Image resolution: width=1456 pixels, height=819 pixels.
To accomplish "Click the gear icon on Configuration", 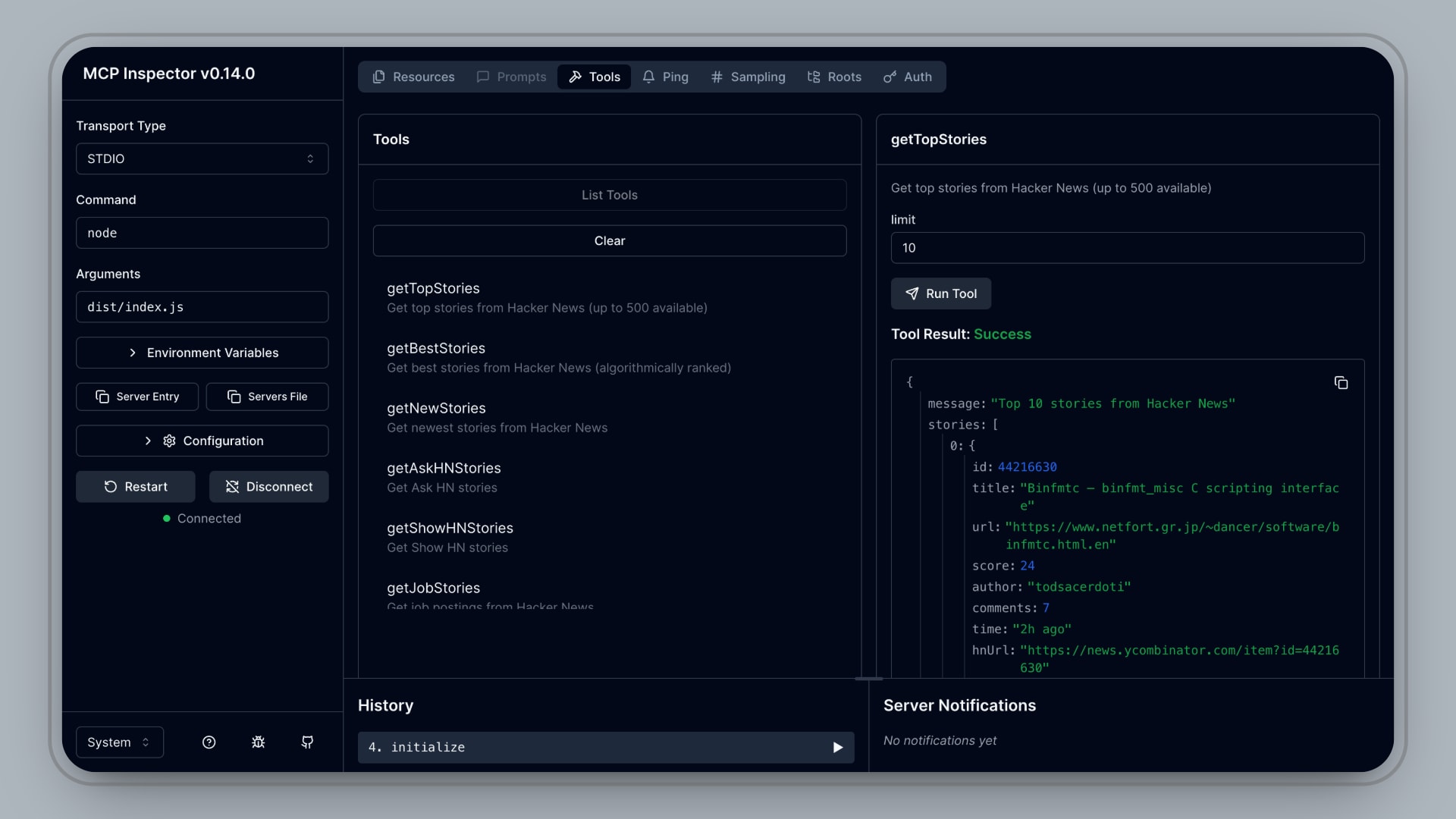I will (x=168, y=441).
